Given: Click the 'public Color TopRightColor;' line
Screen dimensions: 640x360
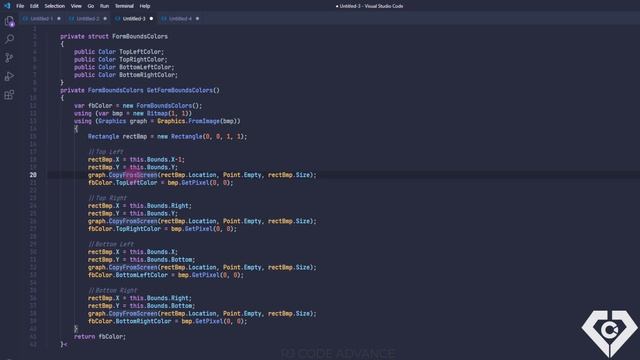Looking at the screenshot, I should (120, 60).
